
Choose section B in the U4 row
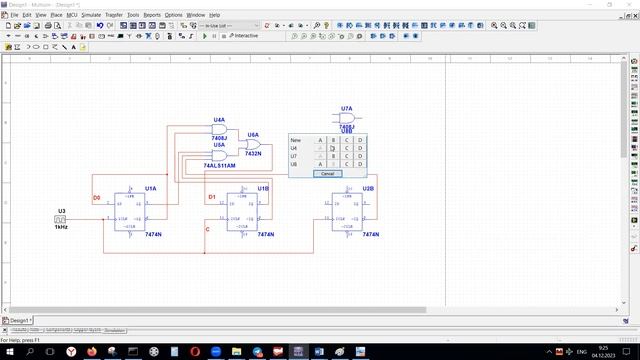[x=333, y=148]
